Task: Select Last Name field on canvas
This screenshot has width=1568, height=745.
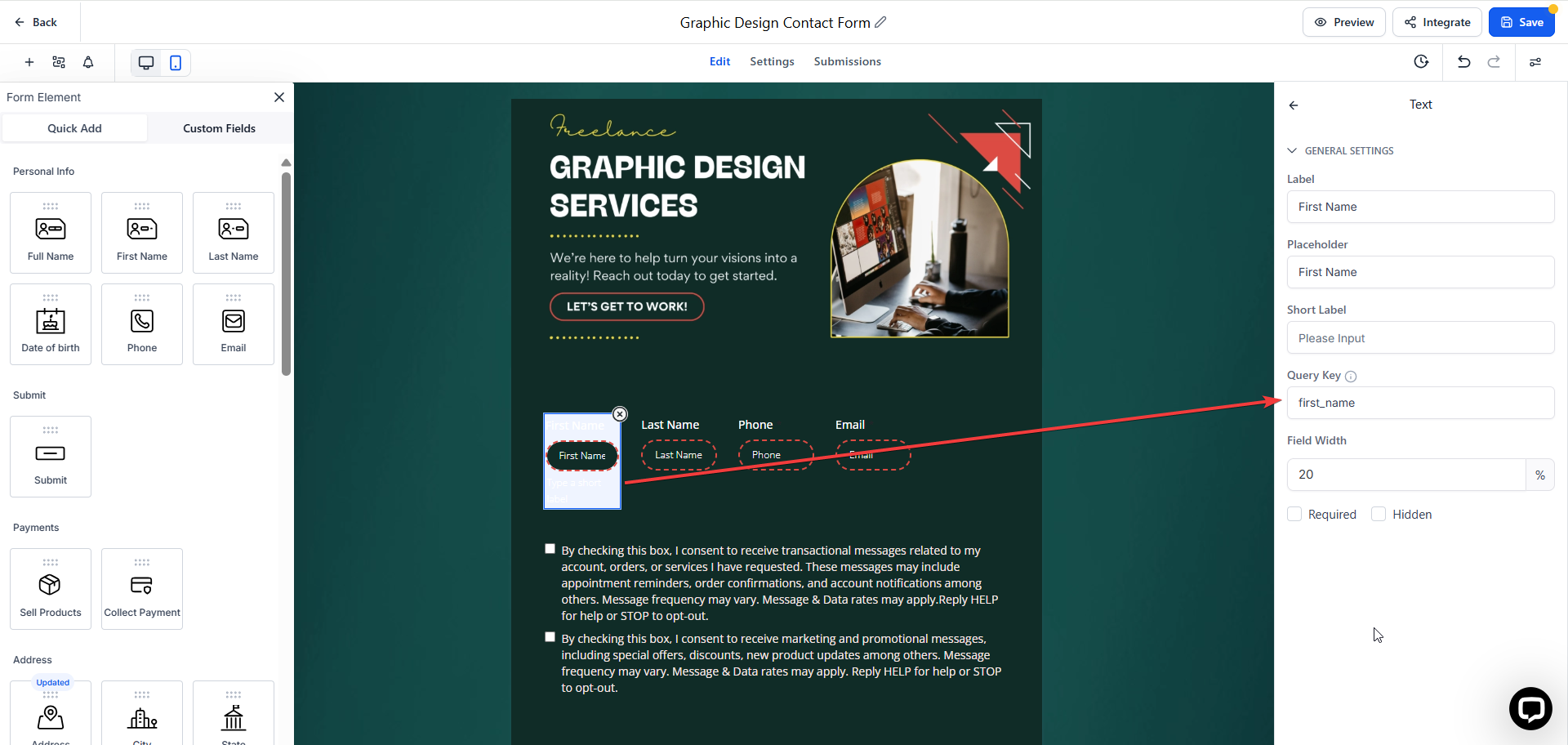Action: tap(679, 455)
